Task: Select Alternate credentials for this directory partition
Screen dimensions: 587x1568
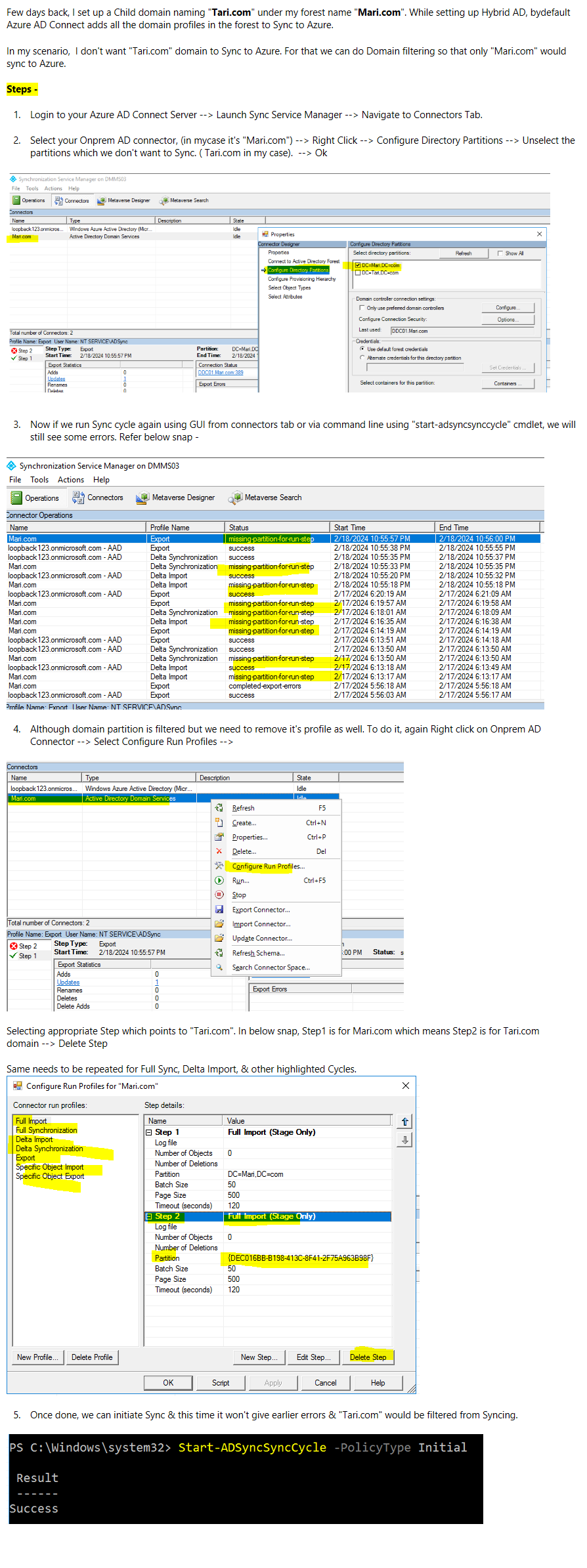Action: (362, 358)
